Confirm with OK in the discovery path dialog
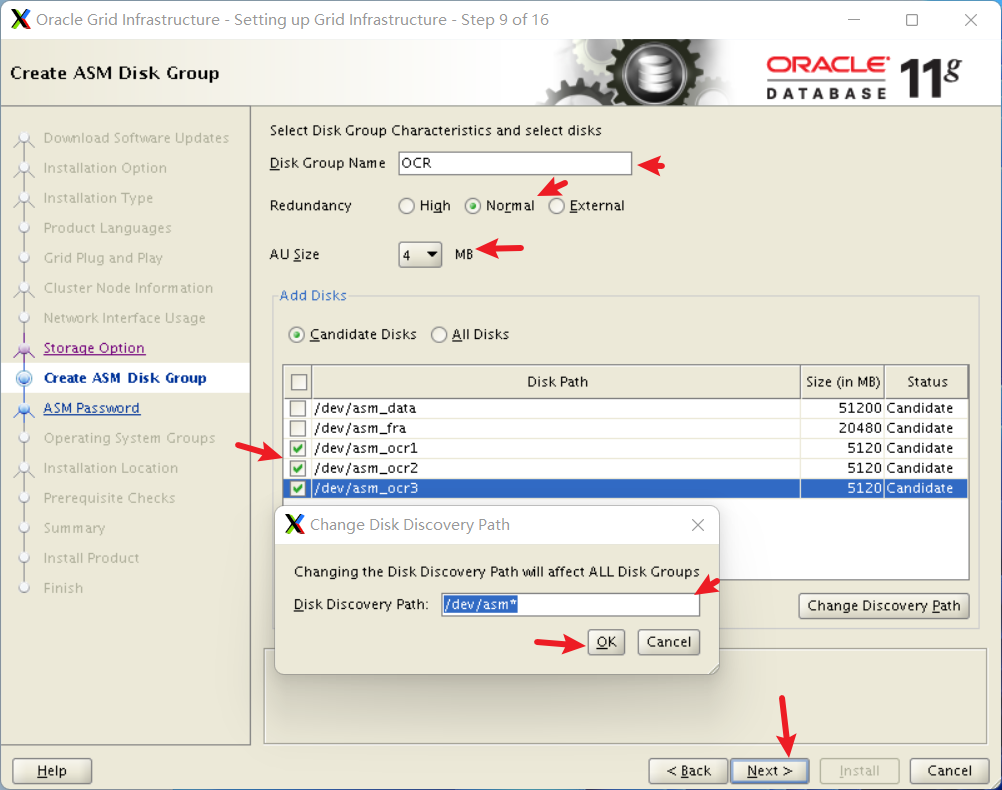1002x790 pixels. [606, 642]
